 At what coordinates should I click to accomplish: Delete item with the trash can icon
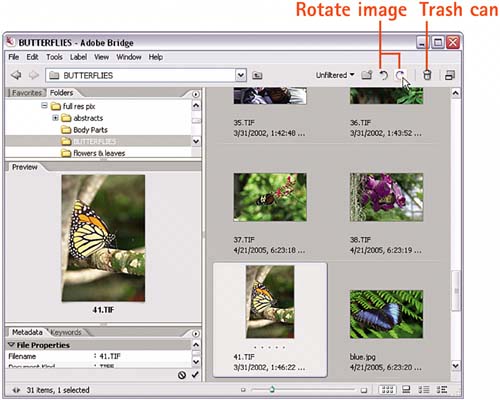coord(427,75)
